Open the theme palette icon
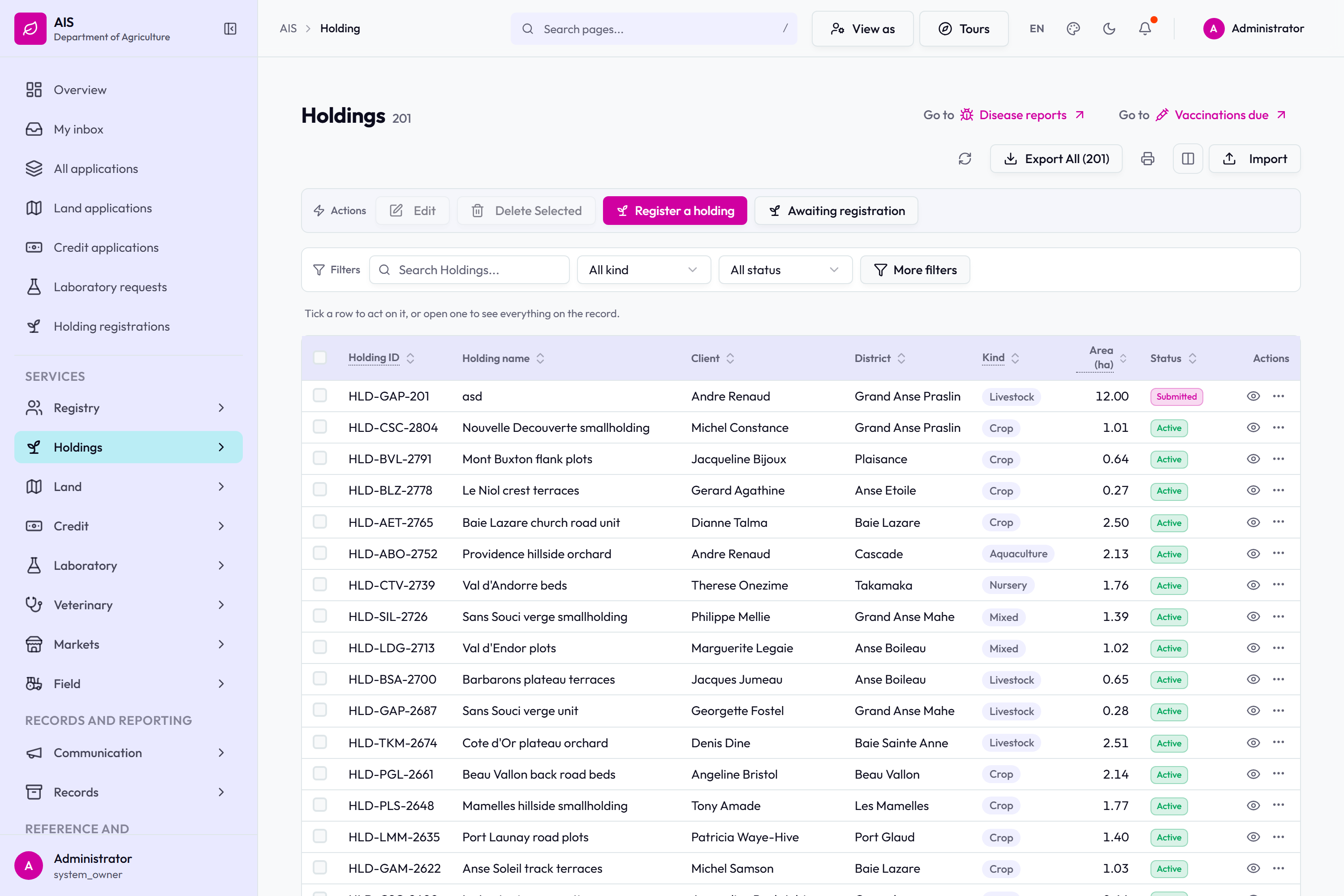Viewport: 1344px width, 896px height. coord(1073,29)
